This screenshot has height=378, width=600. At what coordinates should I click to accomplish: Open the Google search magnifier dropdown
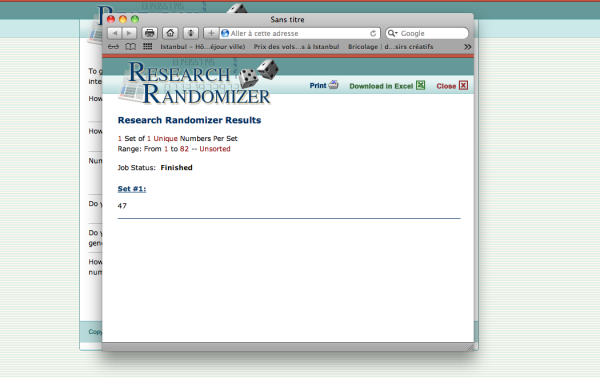[x=393, y=33]
